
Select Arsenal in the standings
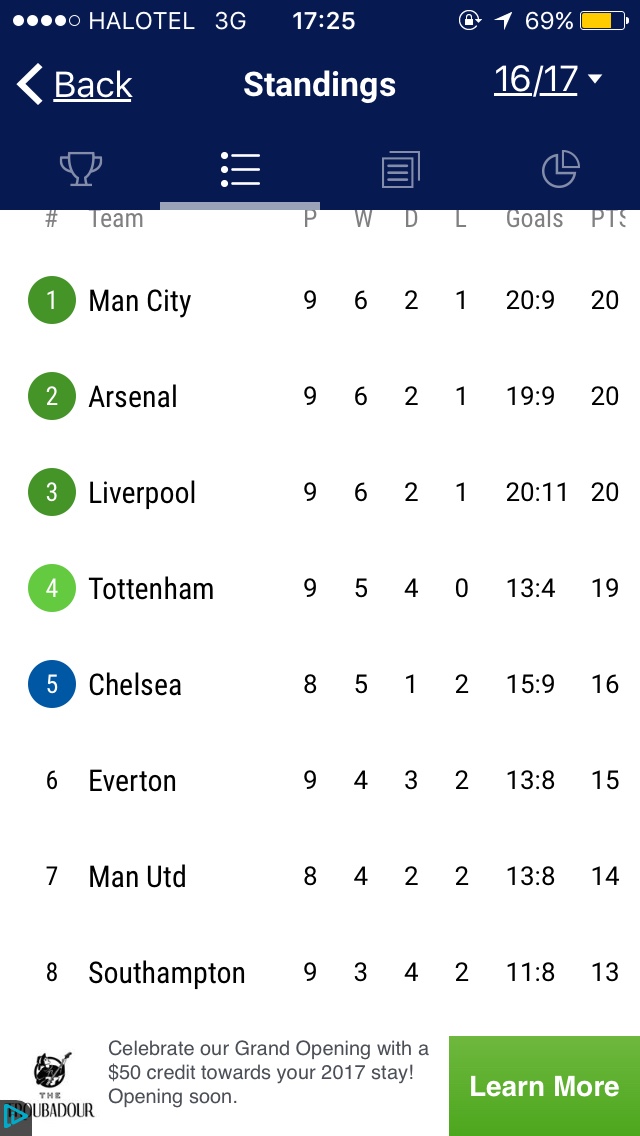133,397
